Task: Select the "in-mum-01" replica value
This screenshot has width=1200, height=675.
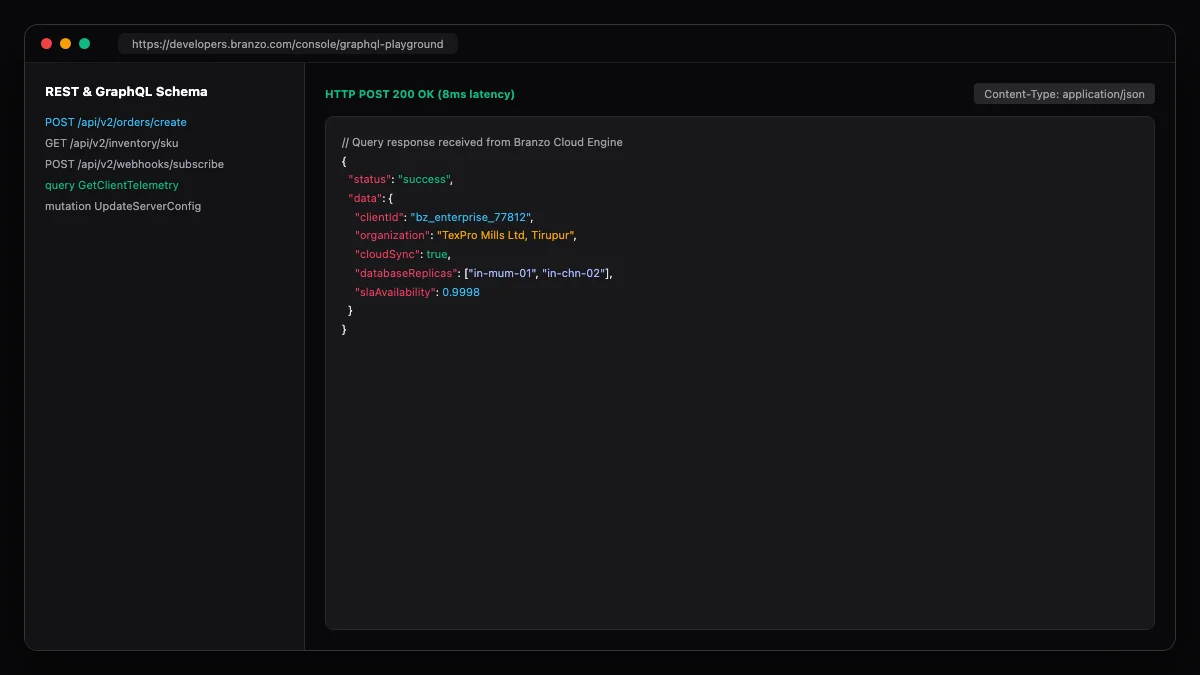Action: tap(501, 273)
